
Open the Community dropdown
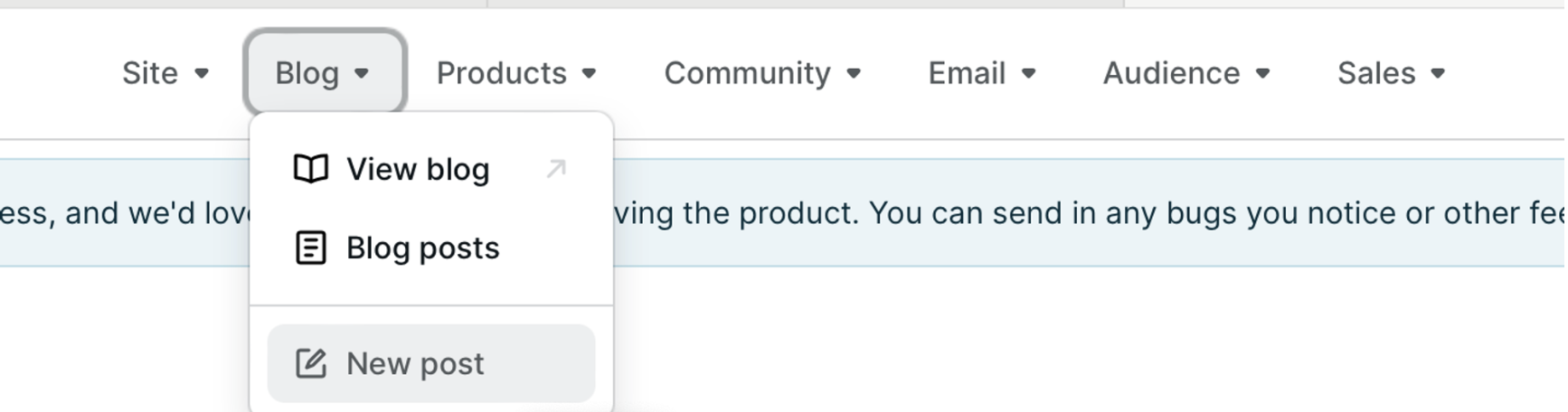[761, 73]
